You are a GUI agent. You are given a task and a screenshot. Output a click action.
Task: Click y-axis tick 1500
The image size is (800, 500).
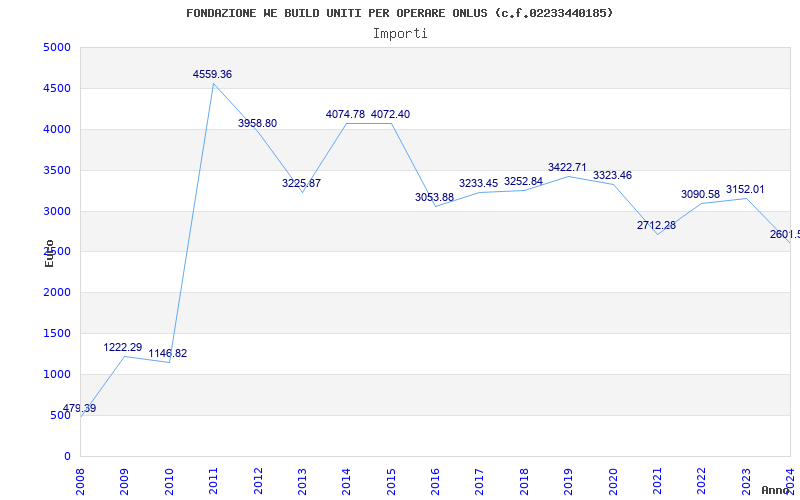tap(57, 334)
